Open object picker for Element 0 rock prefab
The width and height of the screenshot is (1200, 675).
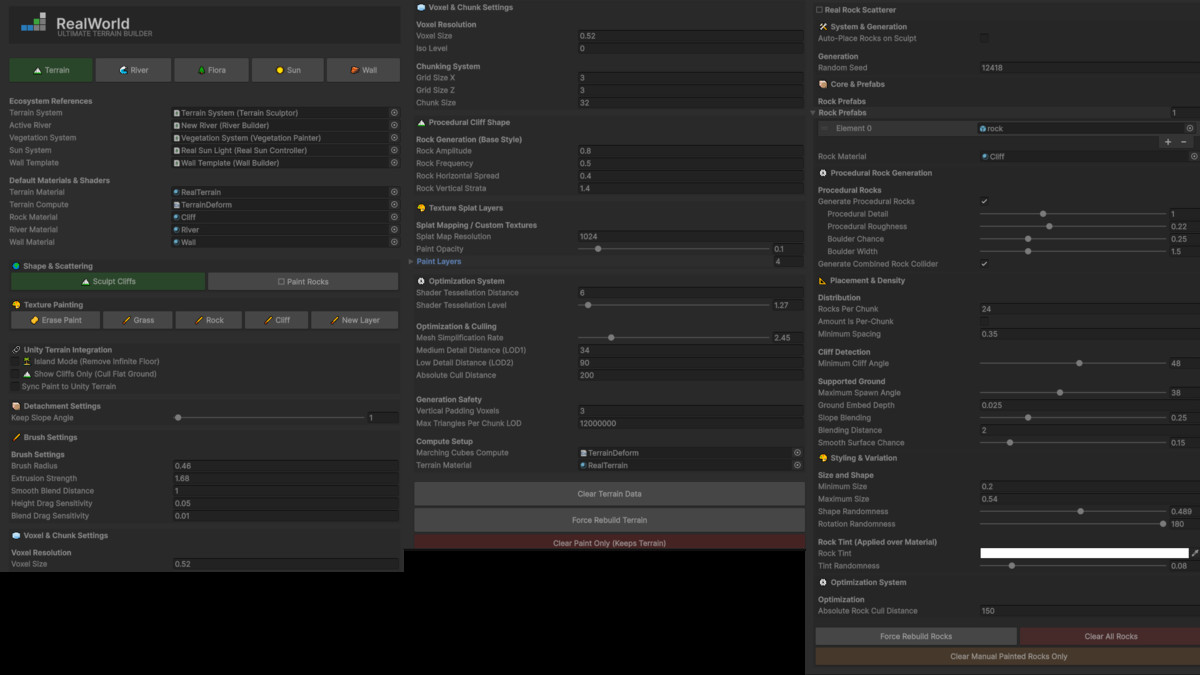point(1190,128)
